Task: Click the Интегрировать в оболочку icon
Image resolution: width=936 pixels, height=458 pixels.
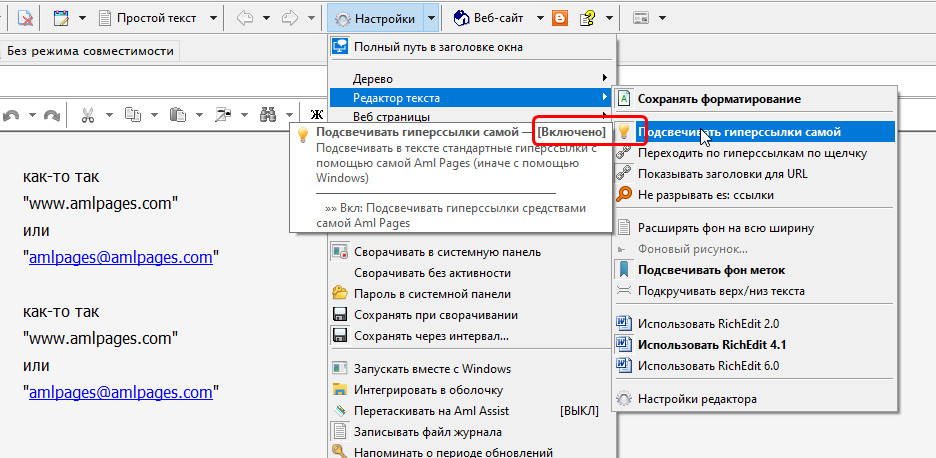Action: tap(340, 390)
